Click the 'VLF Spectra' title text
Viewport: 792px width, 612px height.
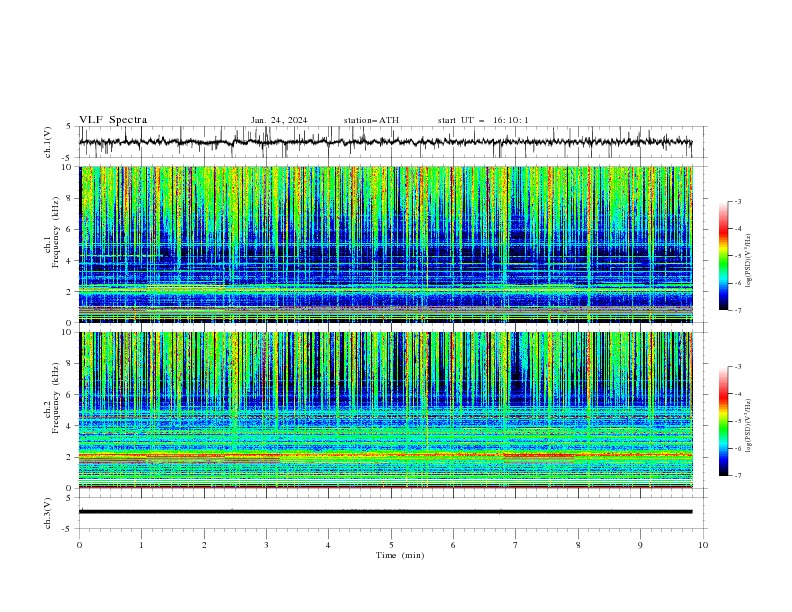pos(113,120)
